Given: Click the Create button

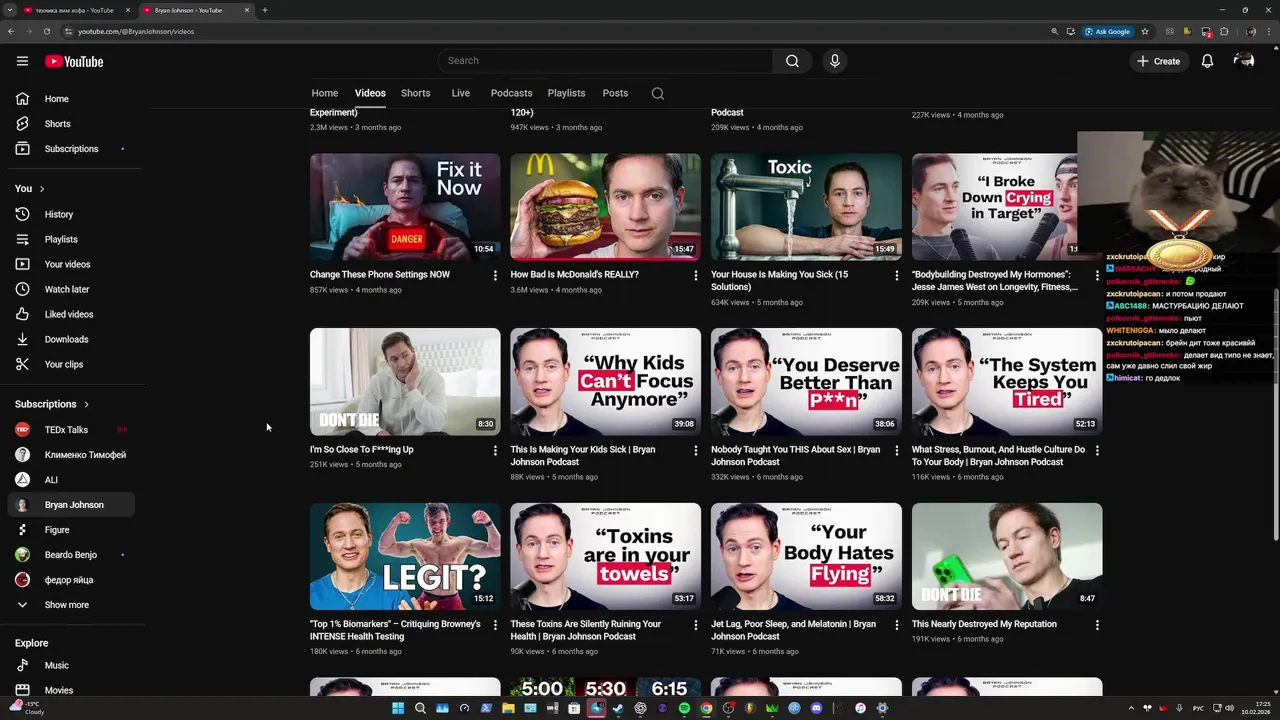Looking at the screenshot, I should pyautogui.click(x=1158, y=61).
